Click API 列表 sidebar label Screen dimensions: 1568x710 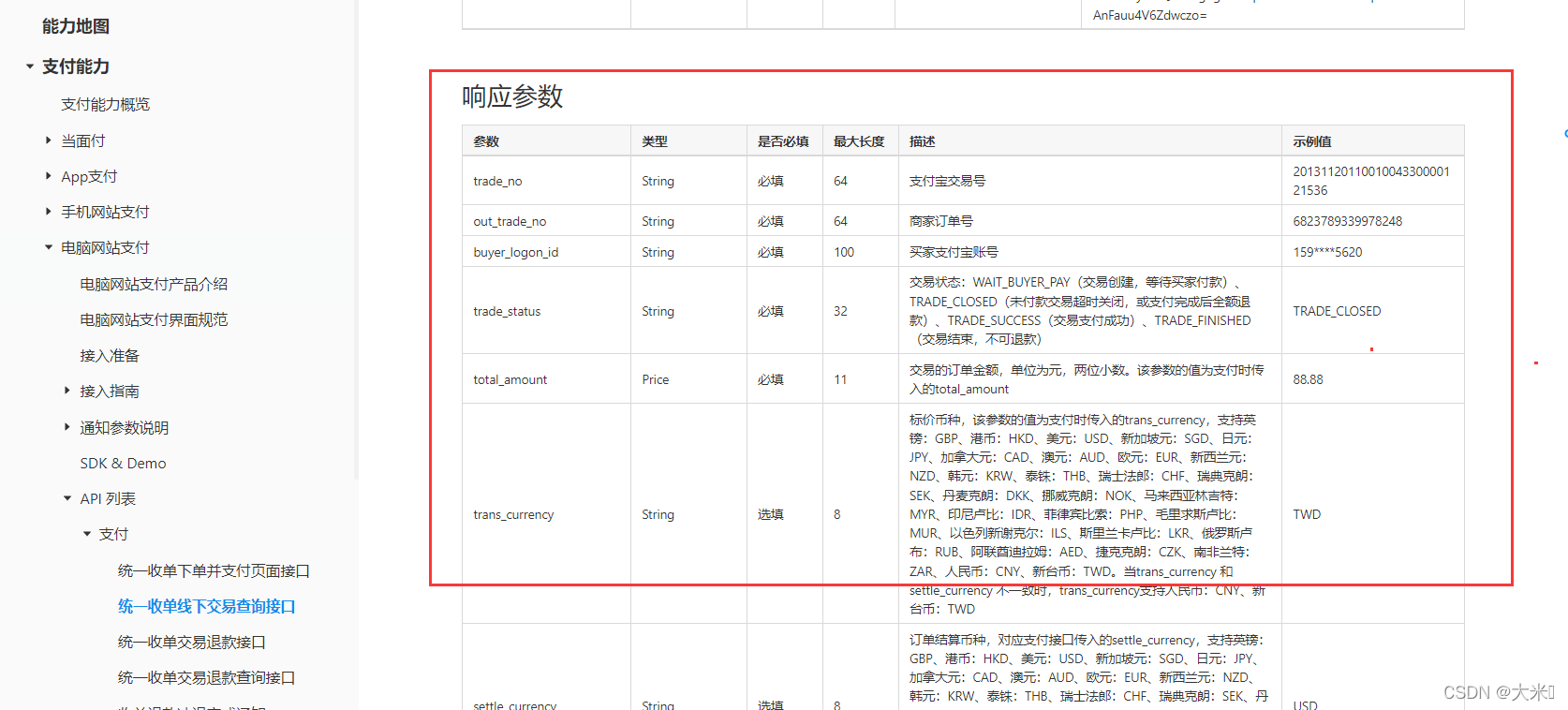[x=108, y=498]
